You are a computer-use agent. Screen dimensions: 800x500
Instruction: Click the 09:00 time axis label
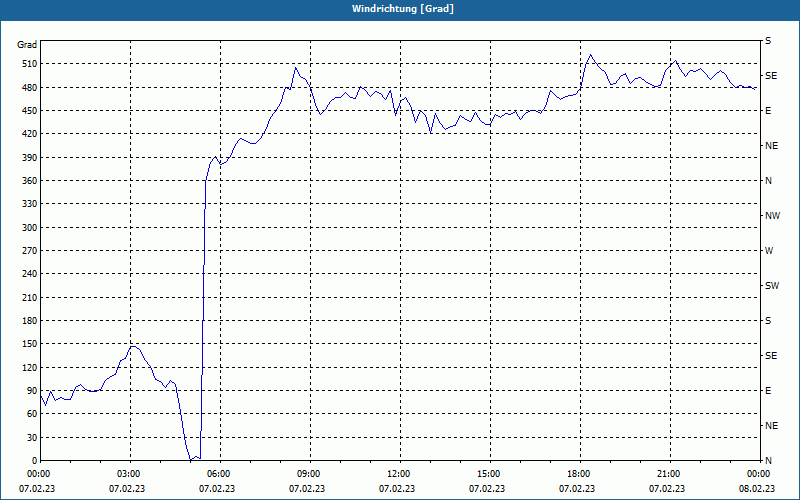coord(311,474)
